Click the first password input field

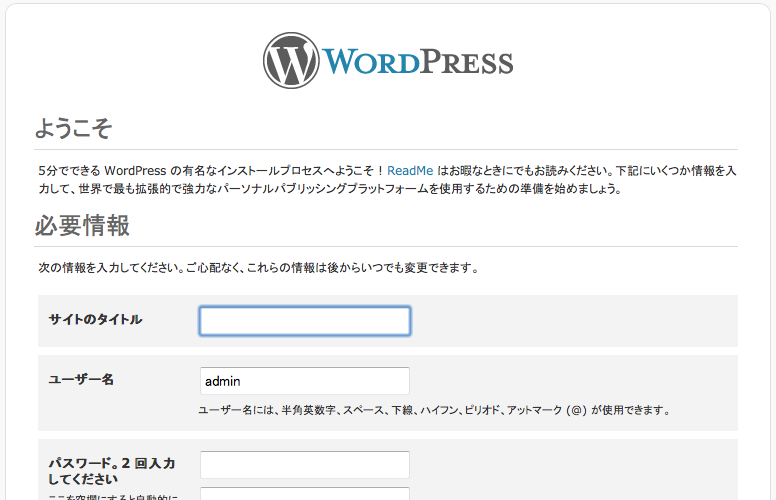[x=305, y=464]
